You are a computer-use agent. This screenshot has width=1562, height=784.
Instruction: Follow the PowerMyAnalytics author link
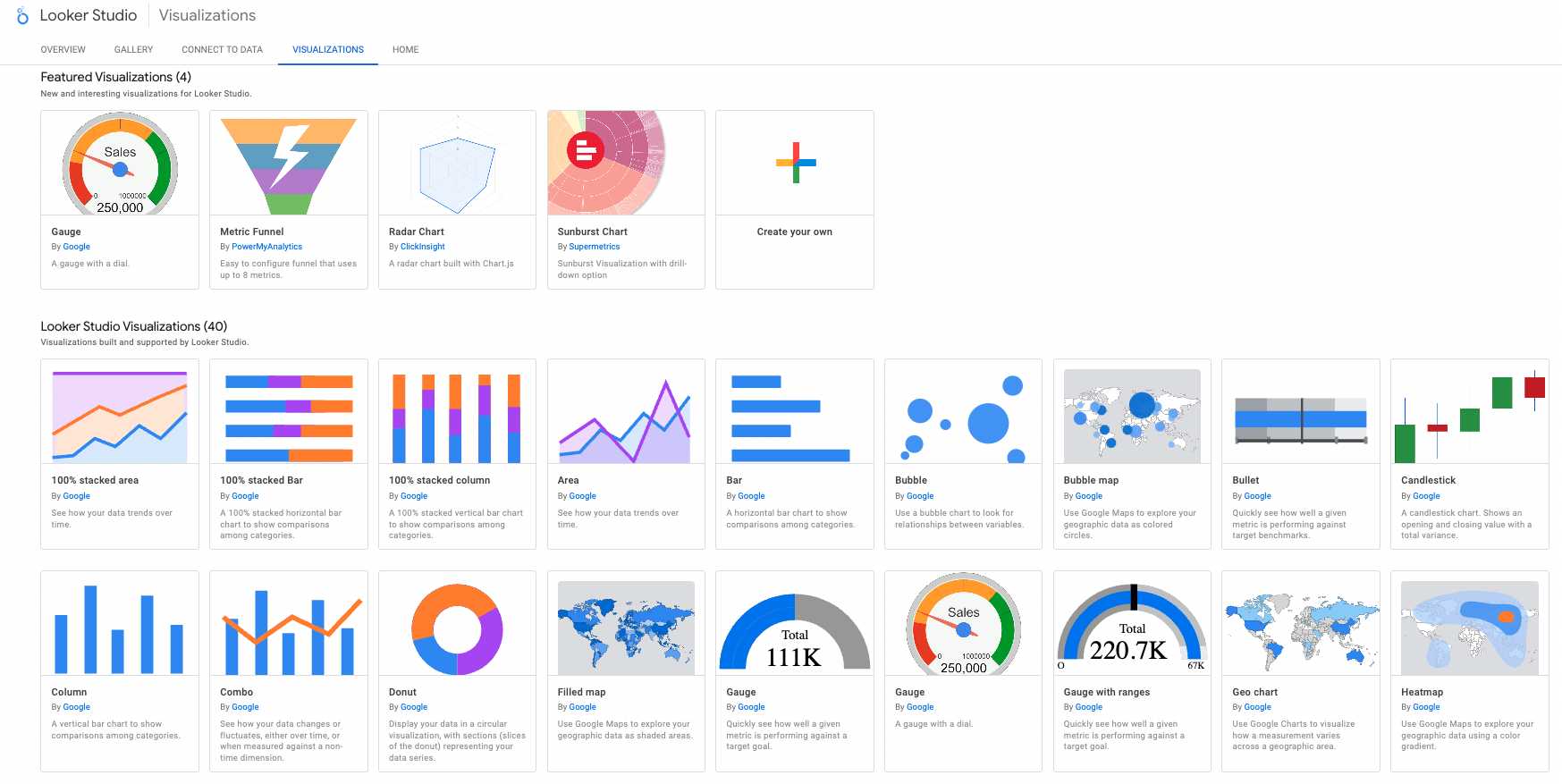266,247
